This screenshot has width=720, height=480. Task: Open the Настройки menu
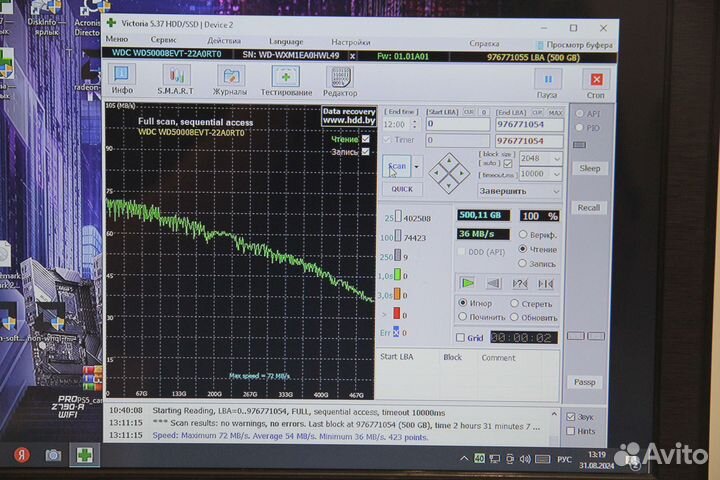point(351,42)
